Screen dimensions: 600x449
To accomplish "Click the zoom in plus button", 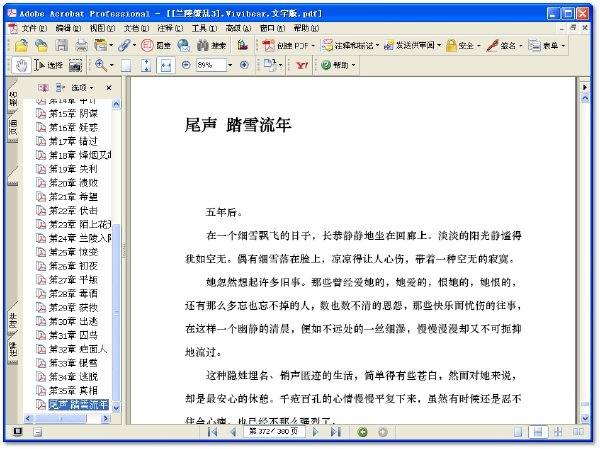I will [244, 65].
